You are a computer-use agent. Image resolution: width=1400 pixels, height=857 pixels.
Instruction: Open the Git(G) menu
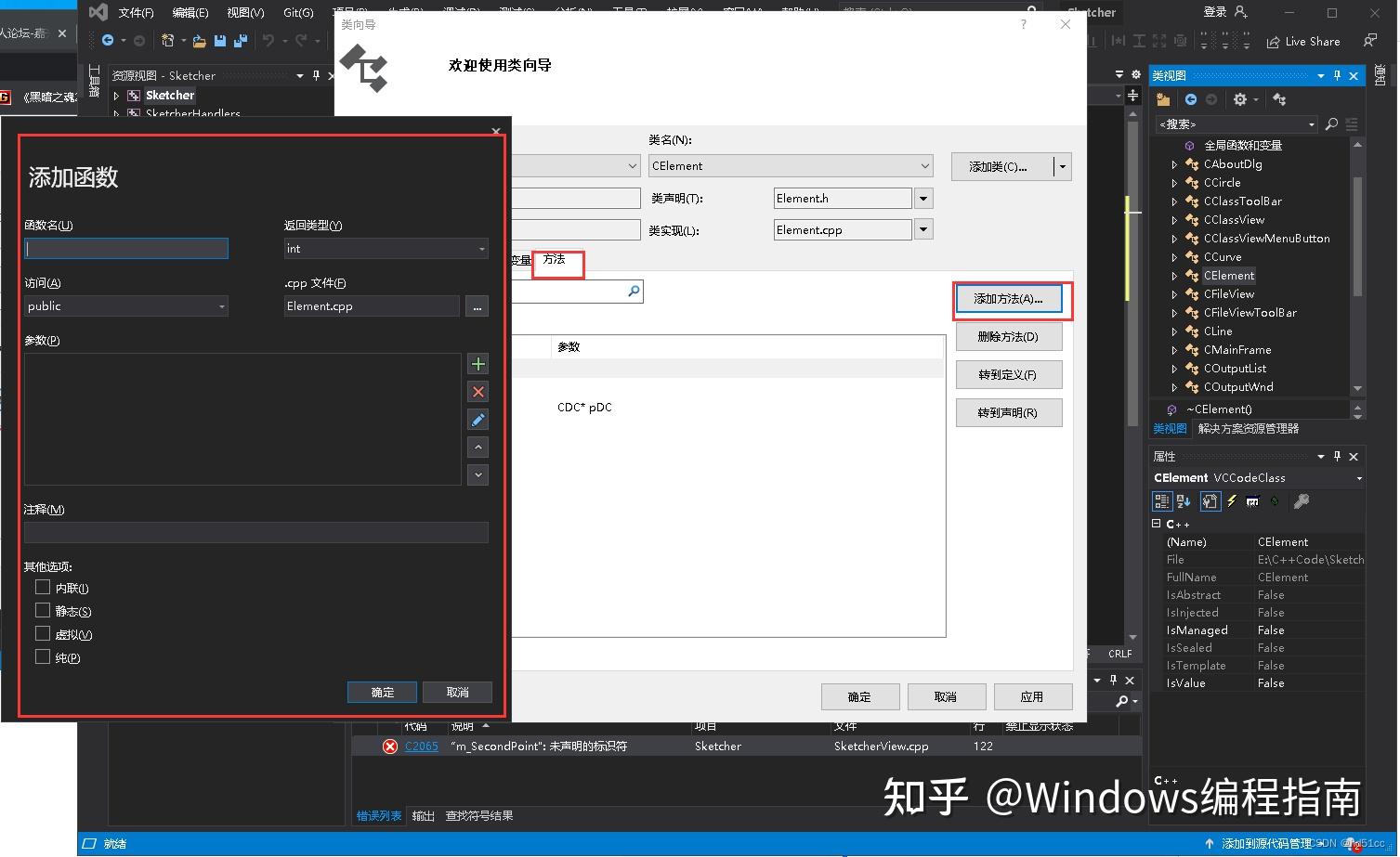pos(297,12)
